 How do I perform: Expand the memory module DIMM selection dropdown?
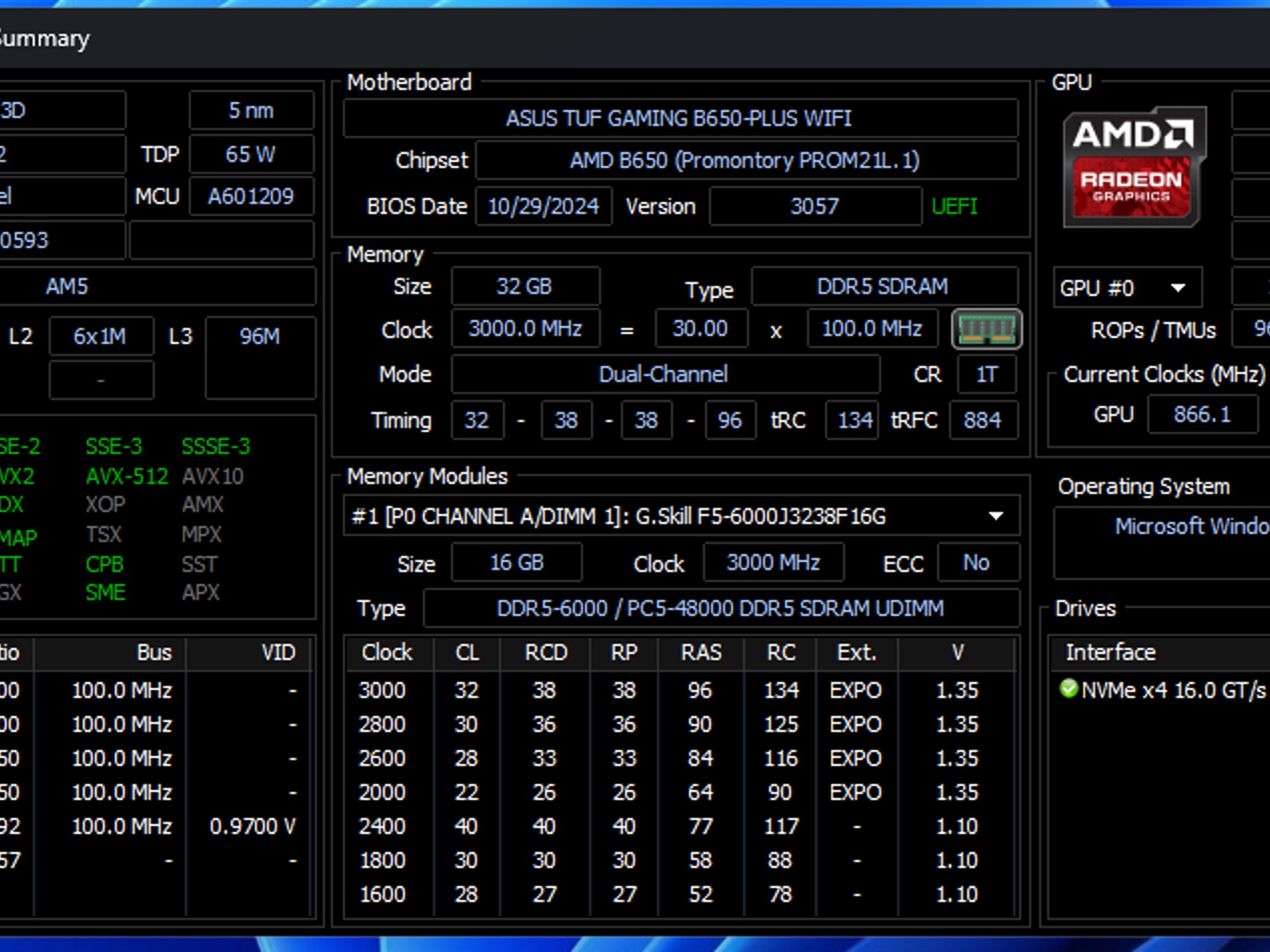pos(681,516)
